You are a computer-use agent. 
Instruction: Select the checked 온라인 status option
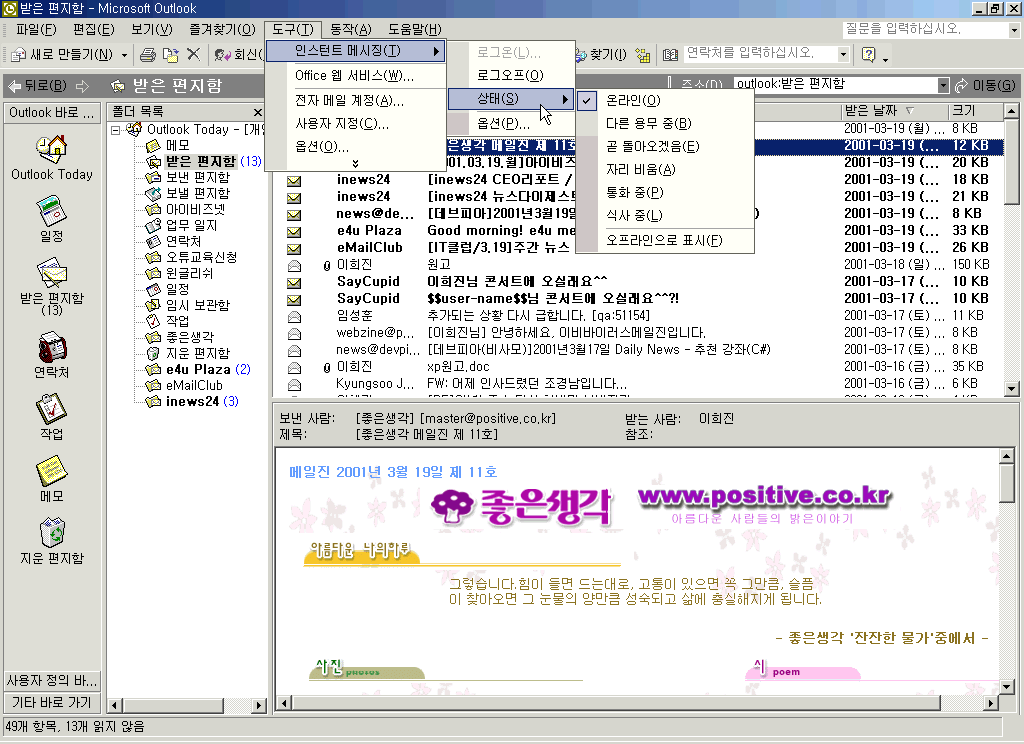point(633,101)
